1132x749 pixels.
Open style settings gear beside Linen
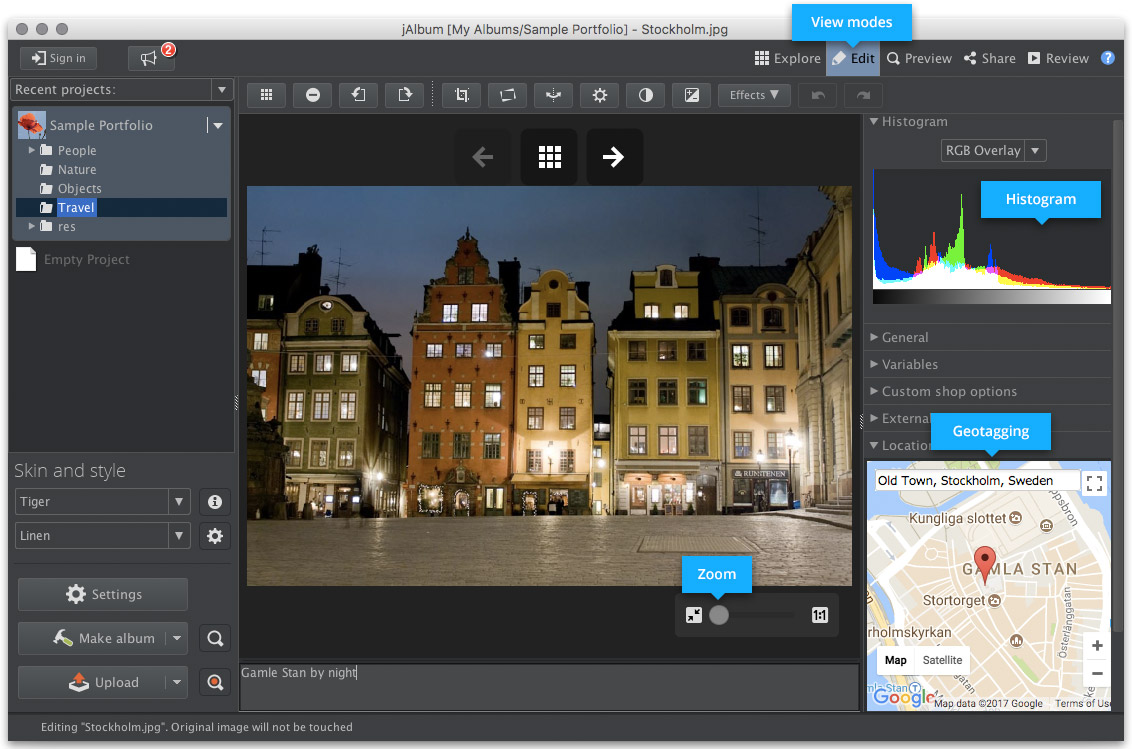(215, 536)
